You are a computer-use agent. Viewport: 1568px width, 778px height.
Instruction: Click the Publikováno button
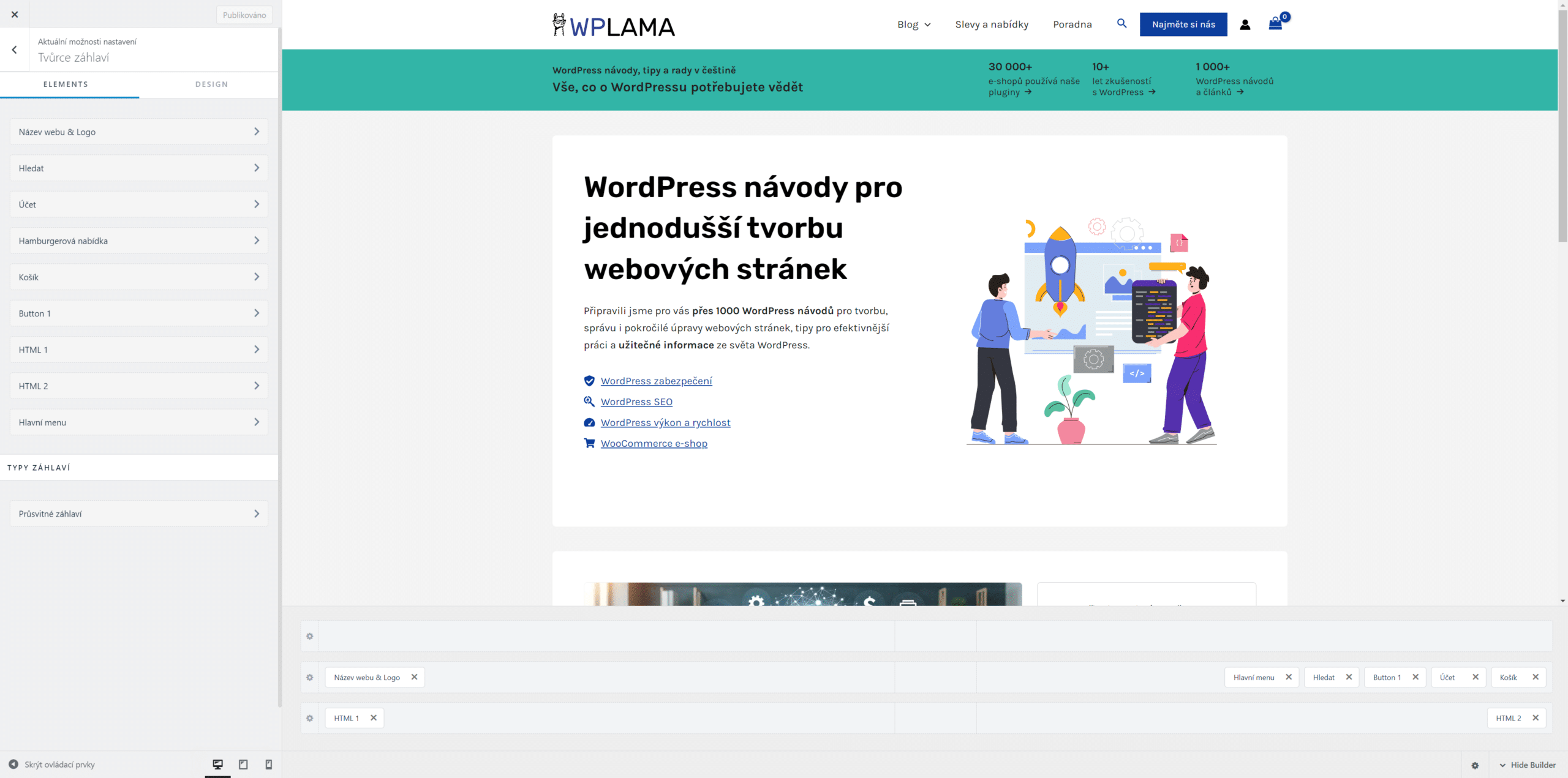pos(244,15)
